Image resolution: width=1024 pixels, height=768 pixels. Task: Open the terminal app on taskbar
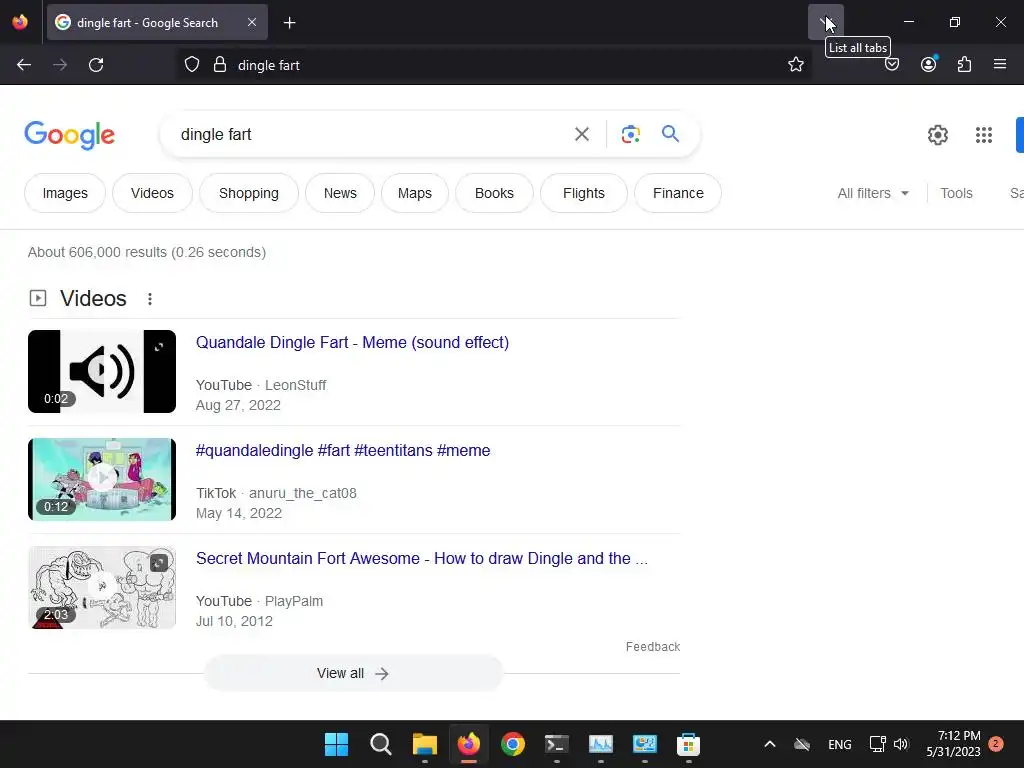click(556, 744)
